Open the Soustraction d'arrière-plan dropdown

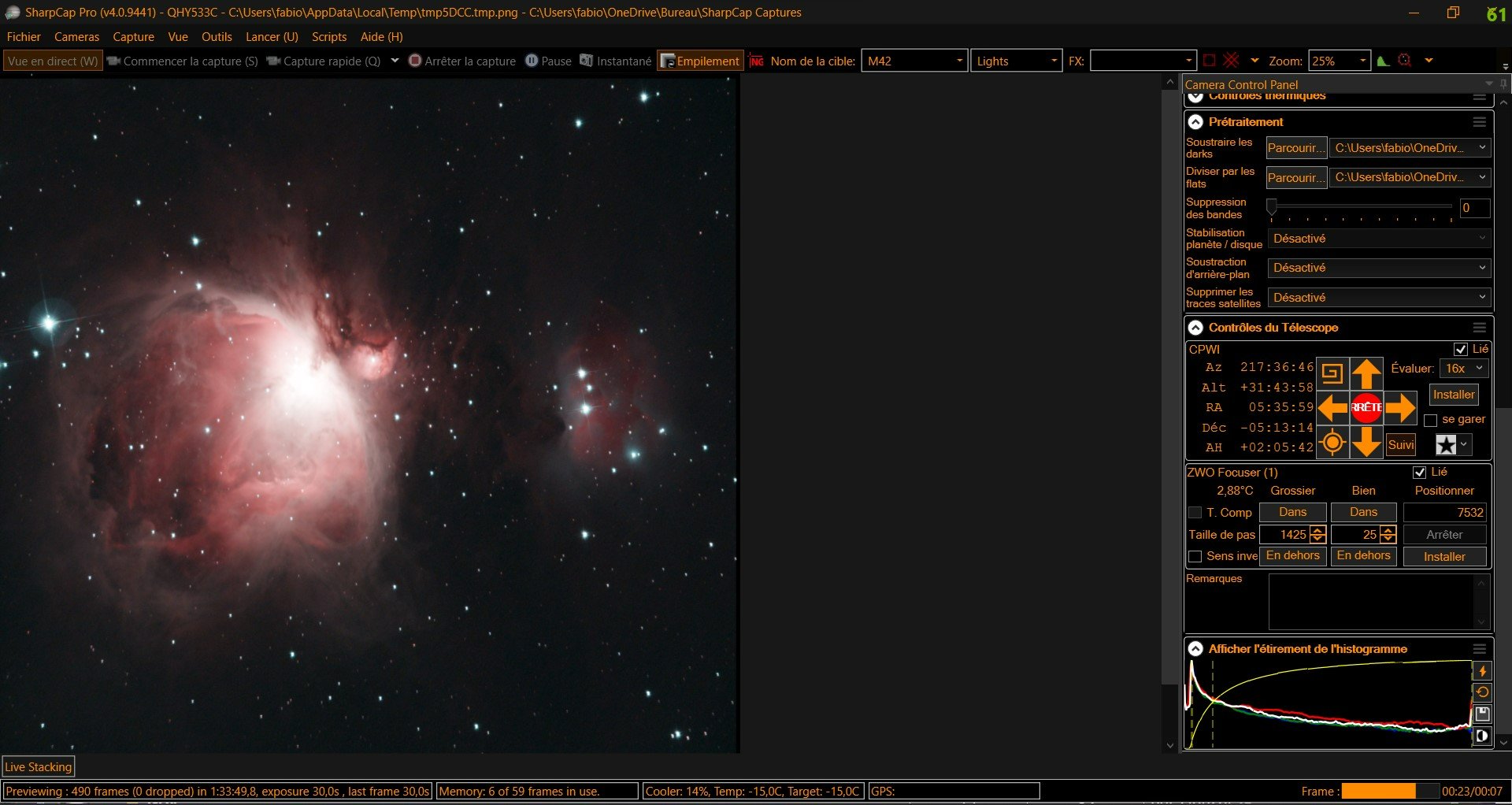pyautogui.click(x=1379, y=268)
